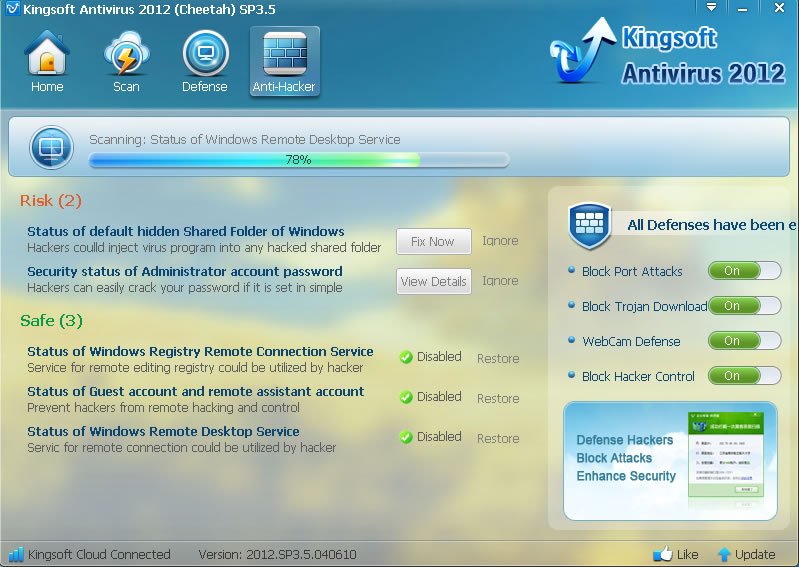Click the blue monitor scanning status icon
The image size is (799, 567).
pos(51,147)
